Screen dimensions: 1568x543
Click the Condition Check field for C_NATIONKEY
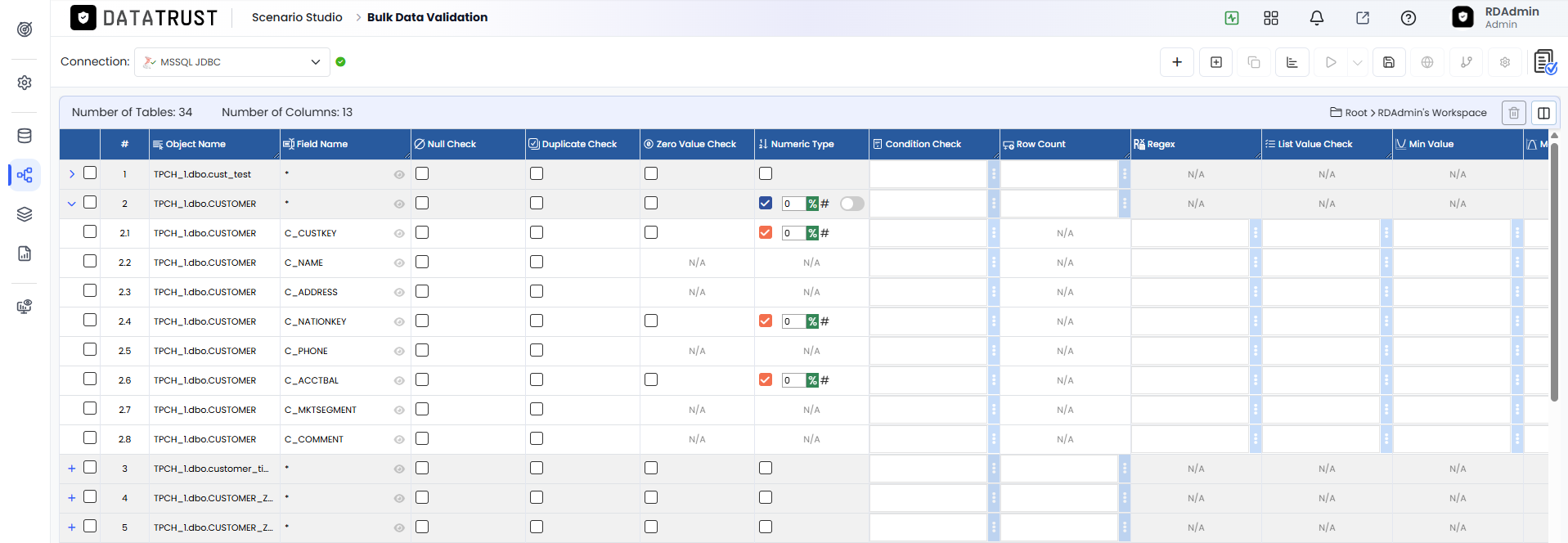[928, 321]
